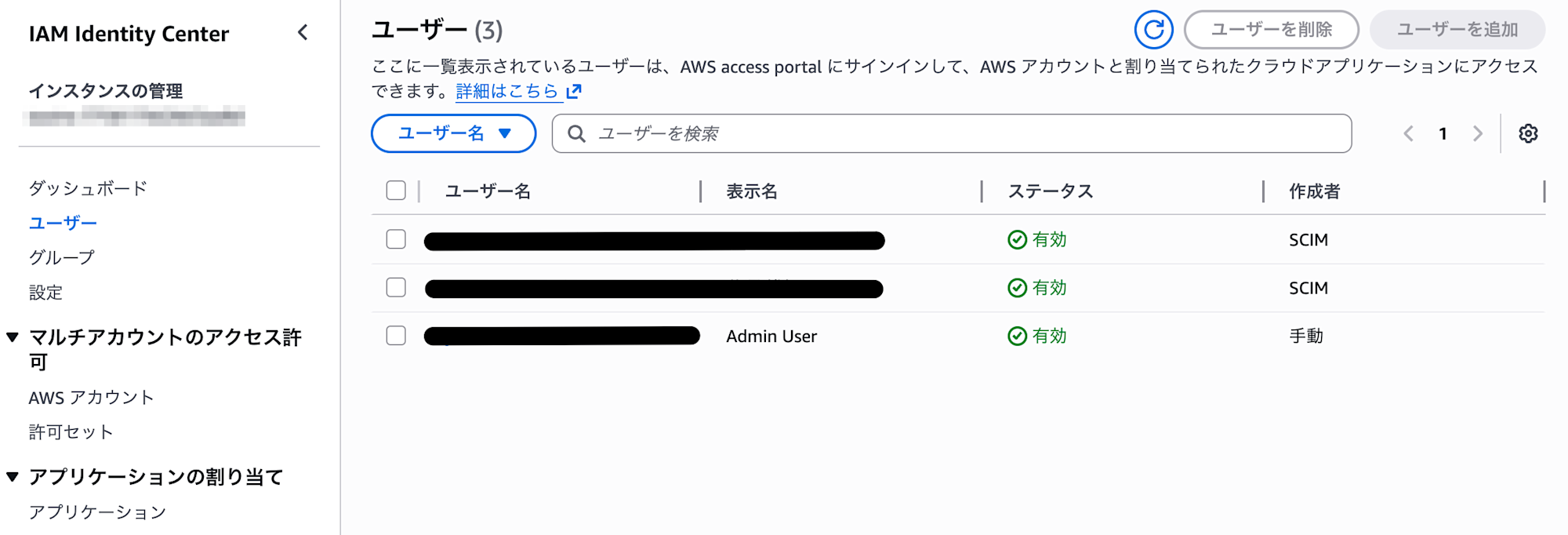
Task: Click the first redacted username link
Action: pyautogui.click(x=654, y=240)
